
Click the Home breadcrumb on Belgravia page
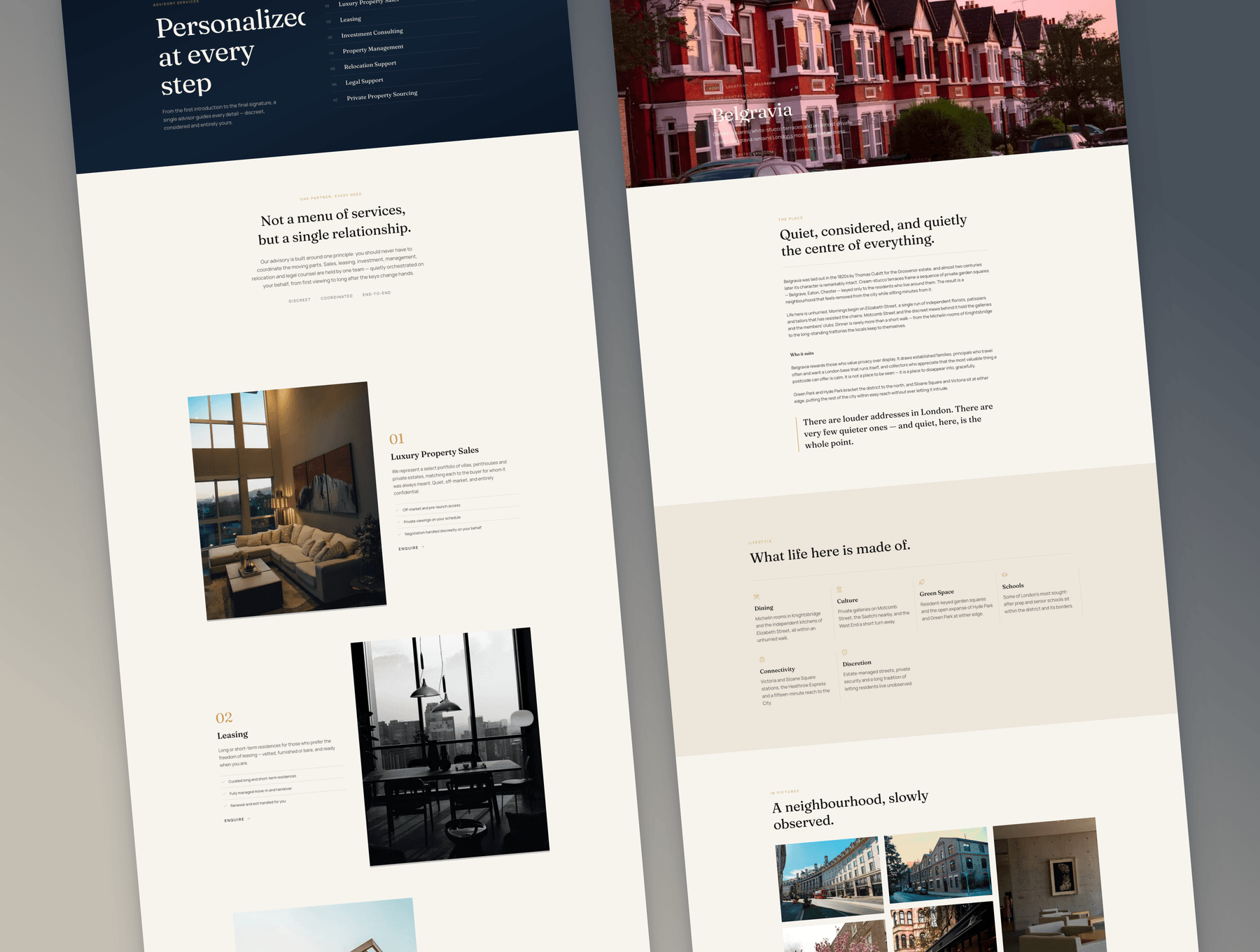[713, 88]
